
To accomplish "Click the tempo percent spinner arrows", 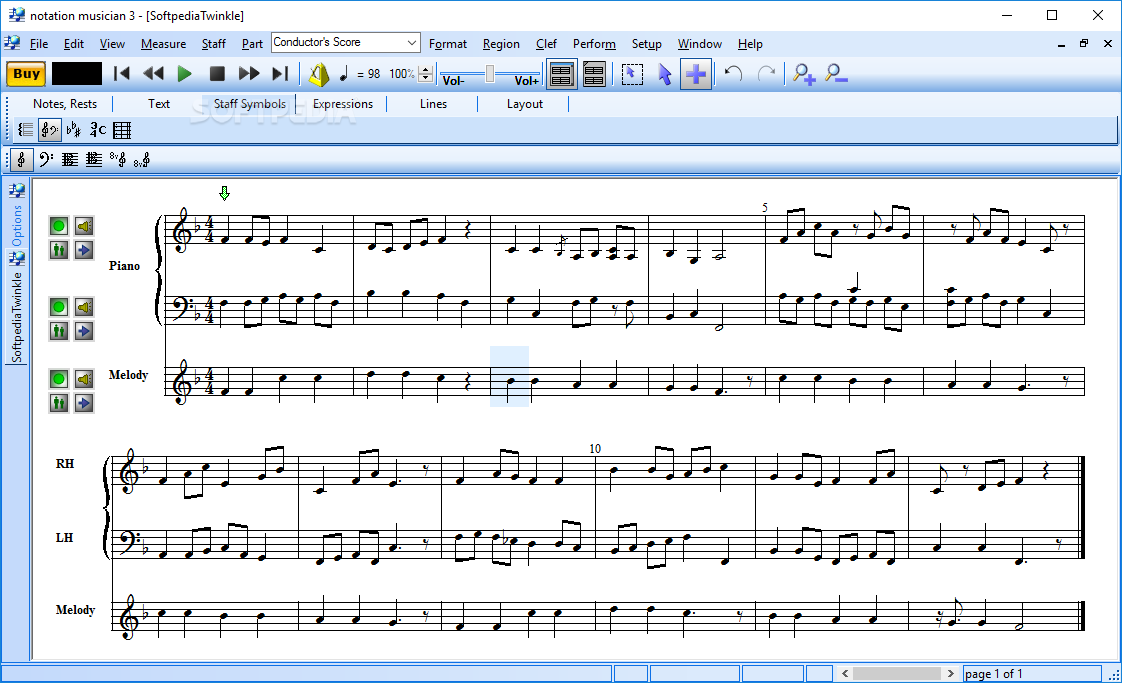I will (x=426, y=74).
